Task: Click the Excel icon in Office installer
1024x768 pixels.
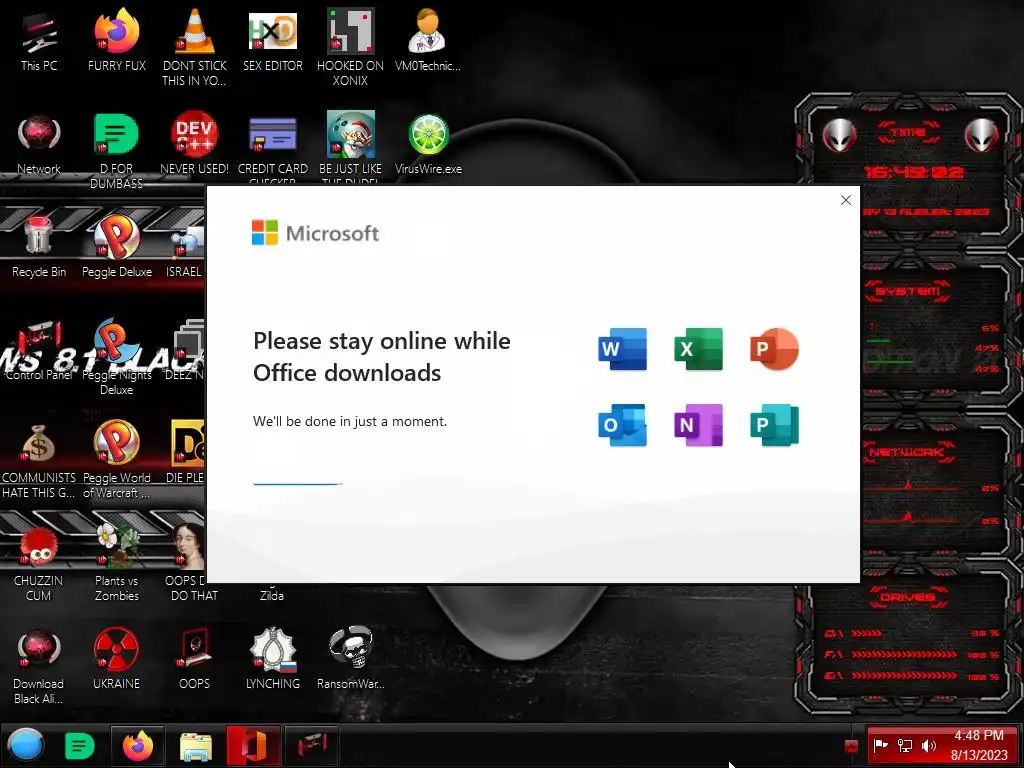Action: (x=698, y=349)
